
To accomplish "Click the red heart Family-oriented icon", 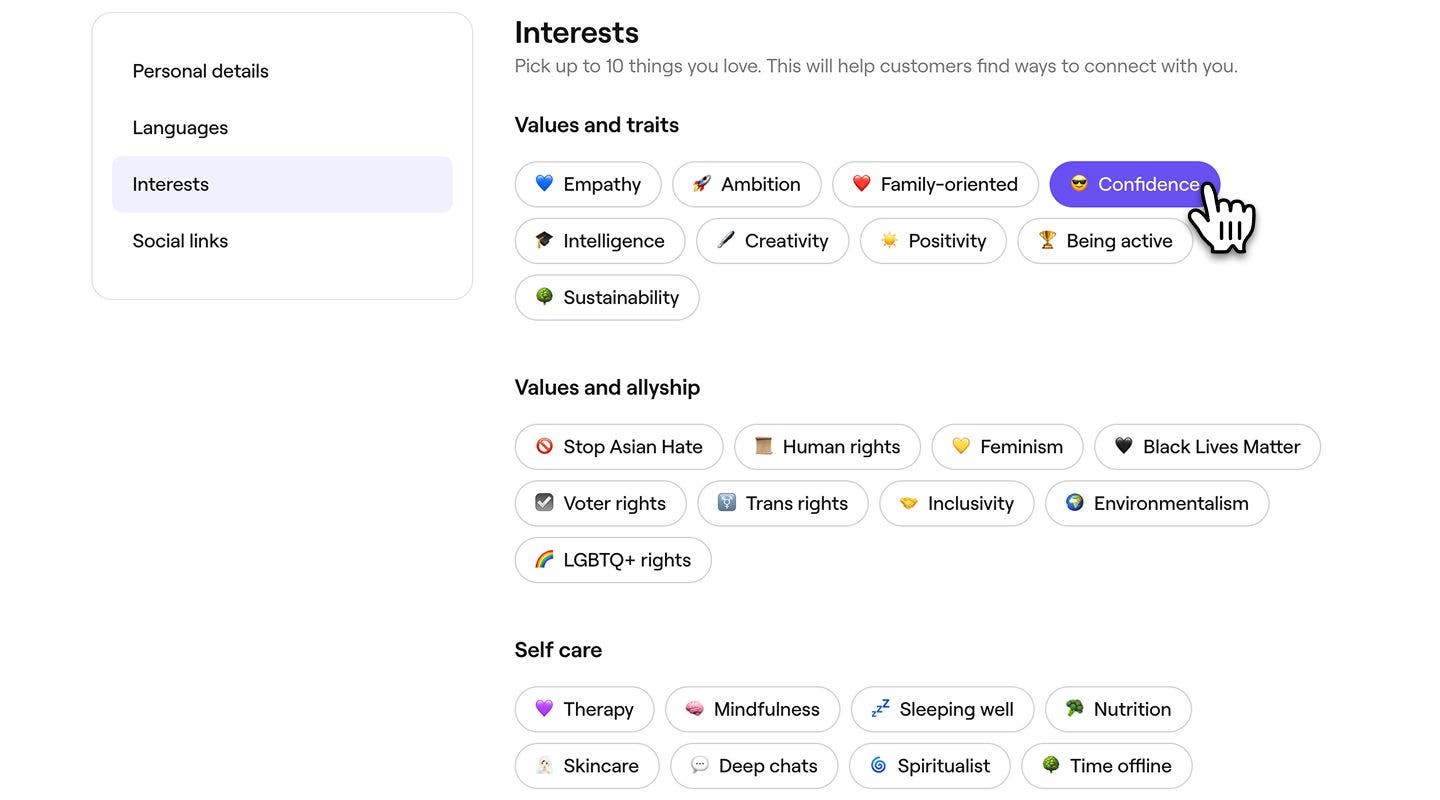I will 862,184.
